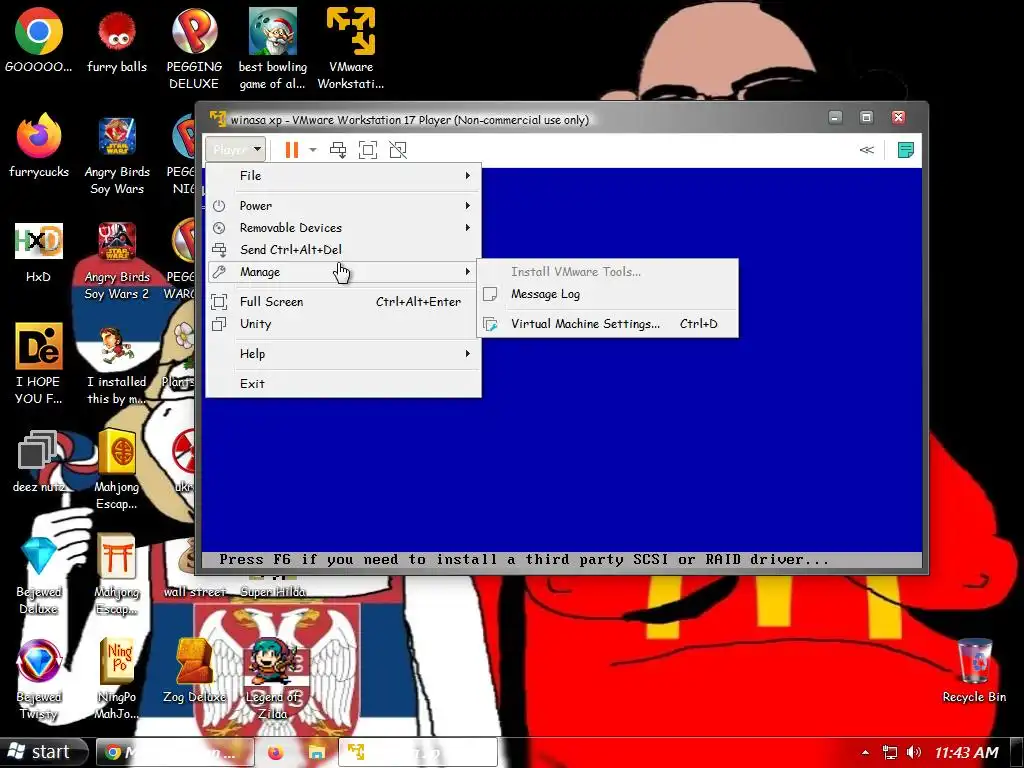The height and width of the screenshot is (768, 1024).
Task: Select the Manage menu entry
Action: tap(344, 272)
